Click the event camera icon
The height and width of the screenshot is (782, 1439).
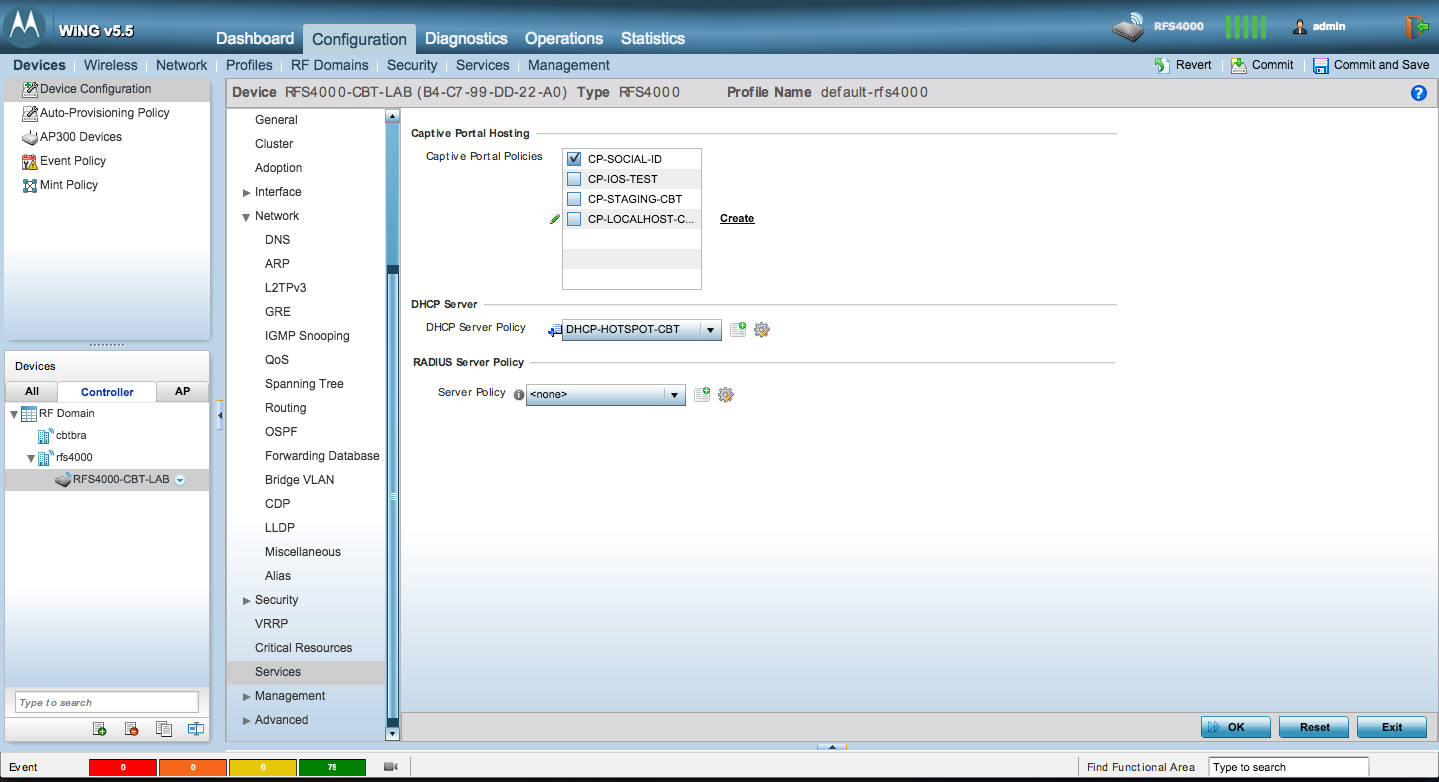coord(391,767)
